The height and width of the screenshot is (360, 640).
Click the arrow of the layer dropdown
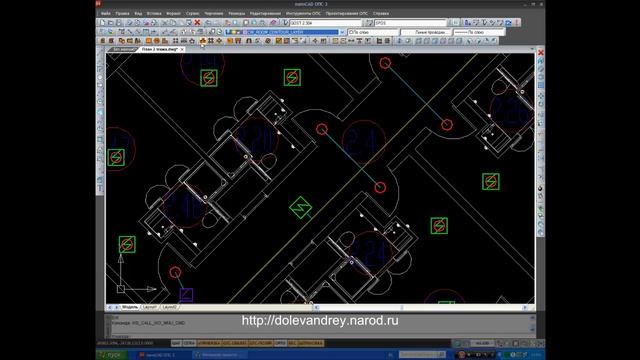click(x=342, y=32)
